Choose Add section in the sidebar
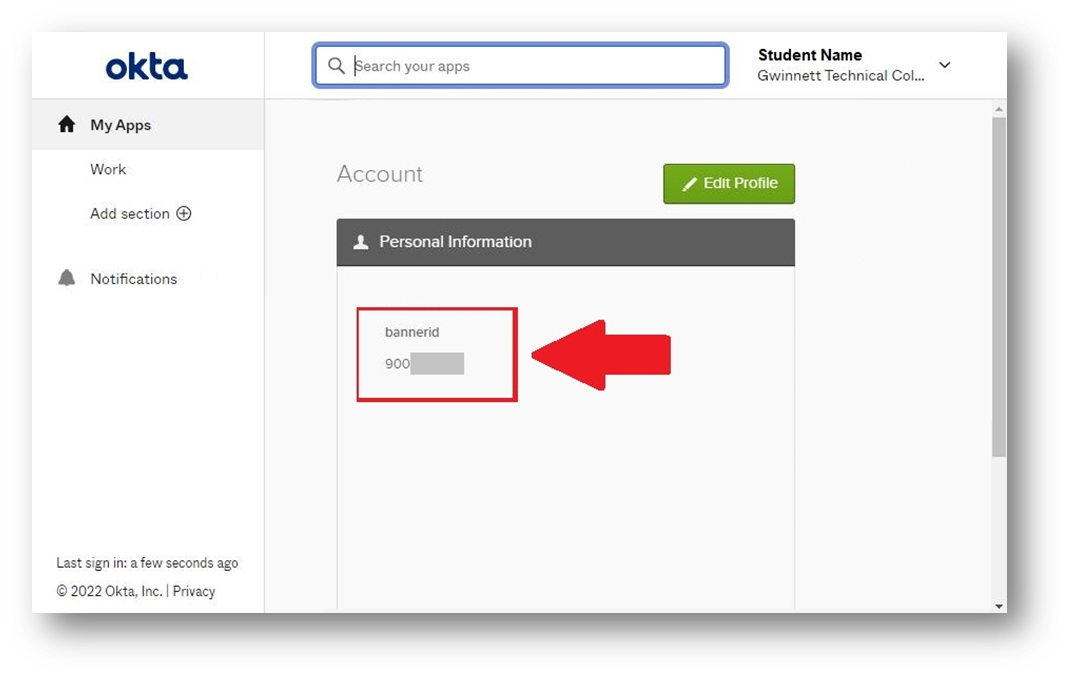1072x678 pixels. (x=130, y=214)
